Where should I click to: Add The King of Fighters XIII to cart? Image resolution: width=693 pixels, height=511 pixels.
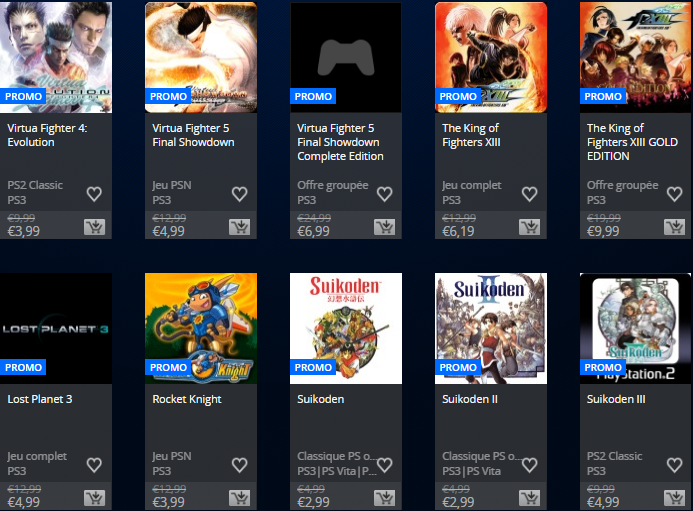[x=530, y=227]
